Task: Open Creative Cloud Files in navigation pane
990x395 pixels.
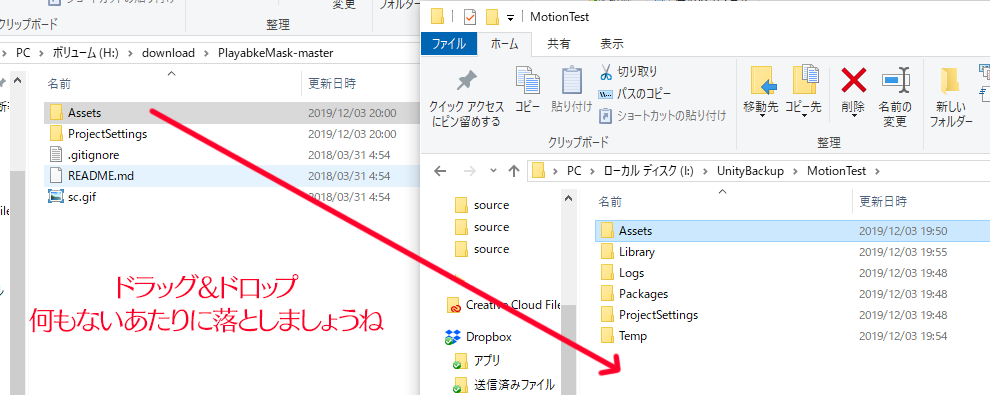Action: coord(504,305)
